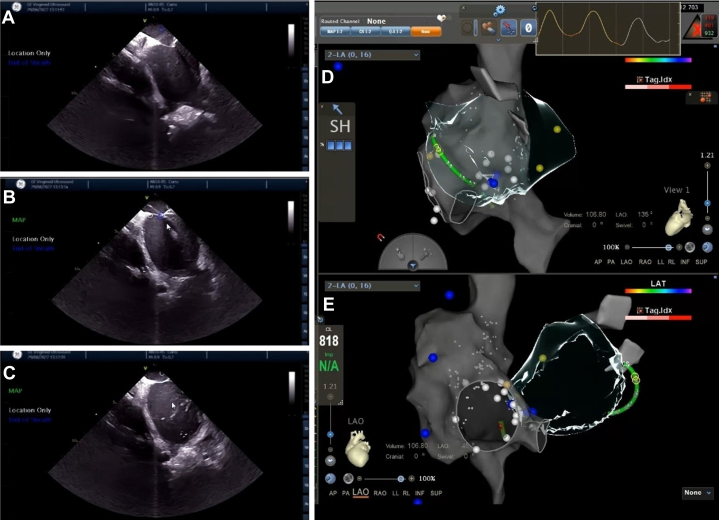Toggle the Tag.Idx checkbox in lower view
Screen dimensions: 719x520
tap(640, 310)
